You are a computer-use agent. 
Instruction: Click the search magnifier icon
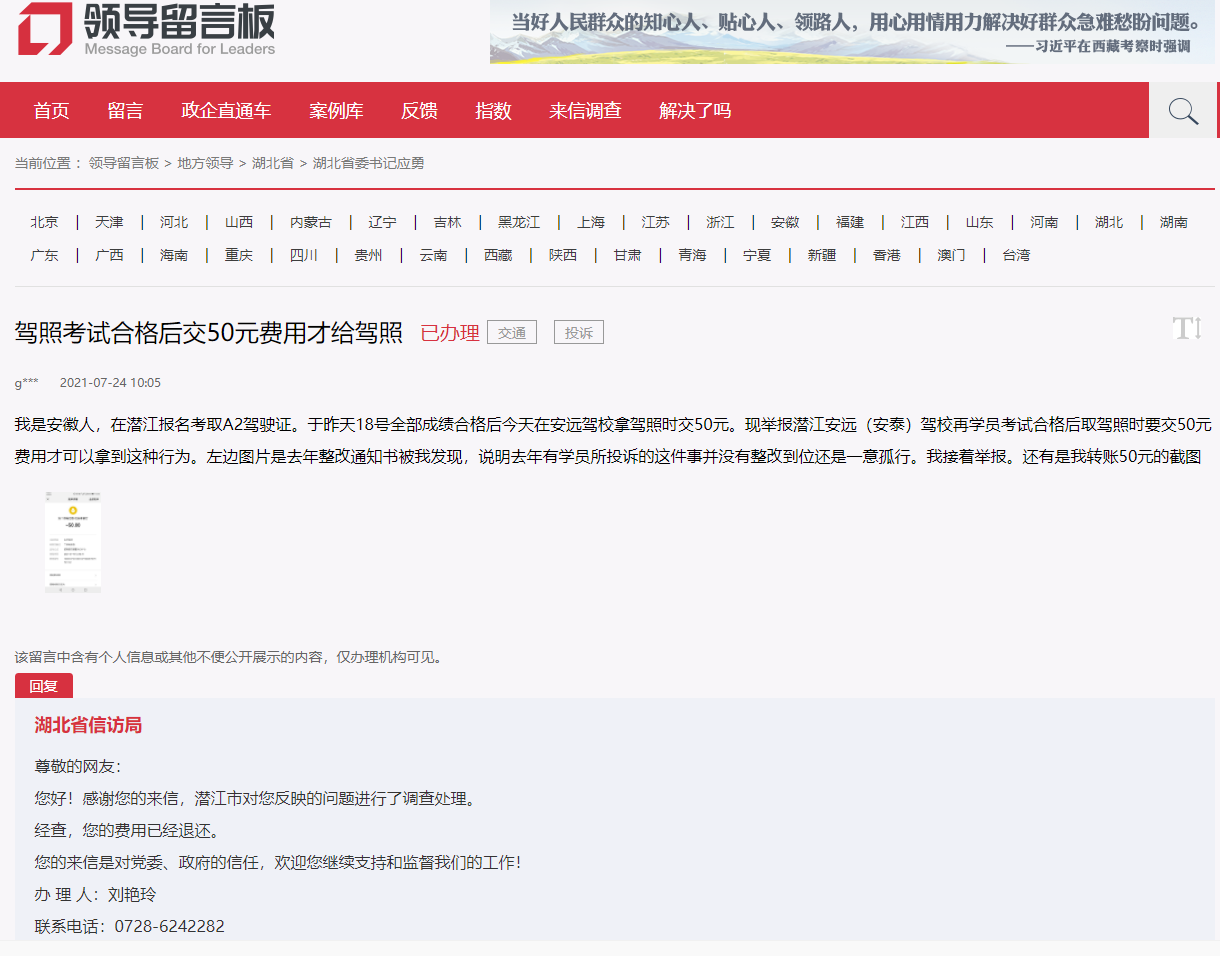click(1183, 111)
